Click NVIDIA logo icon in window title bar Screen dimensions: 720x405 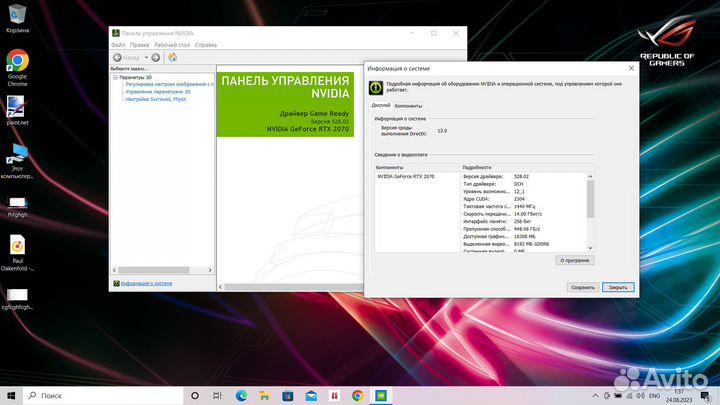[116, 33]
